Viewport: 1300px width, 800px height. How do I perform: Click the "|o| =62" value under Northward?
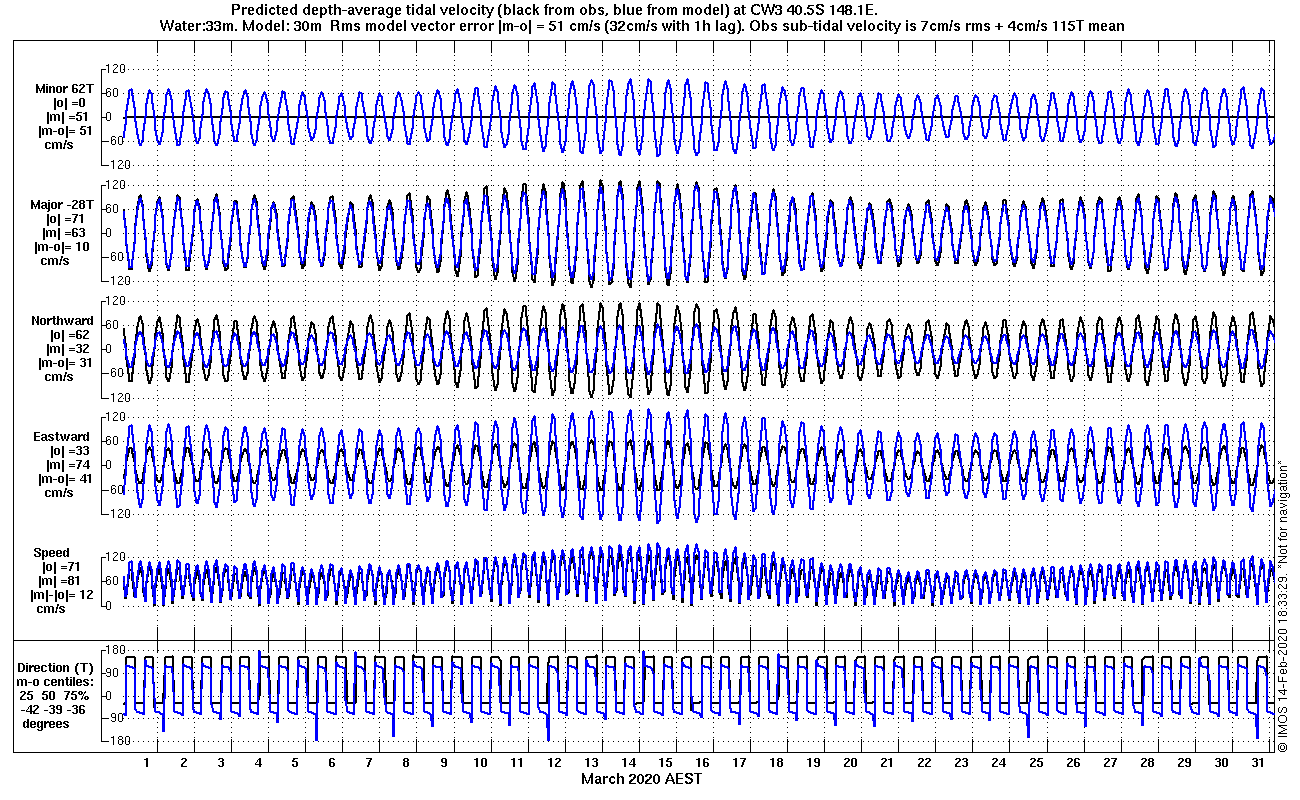click(69, 335)
